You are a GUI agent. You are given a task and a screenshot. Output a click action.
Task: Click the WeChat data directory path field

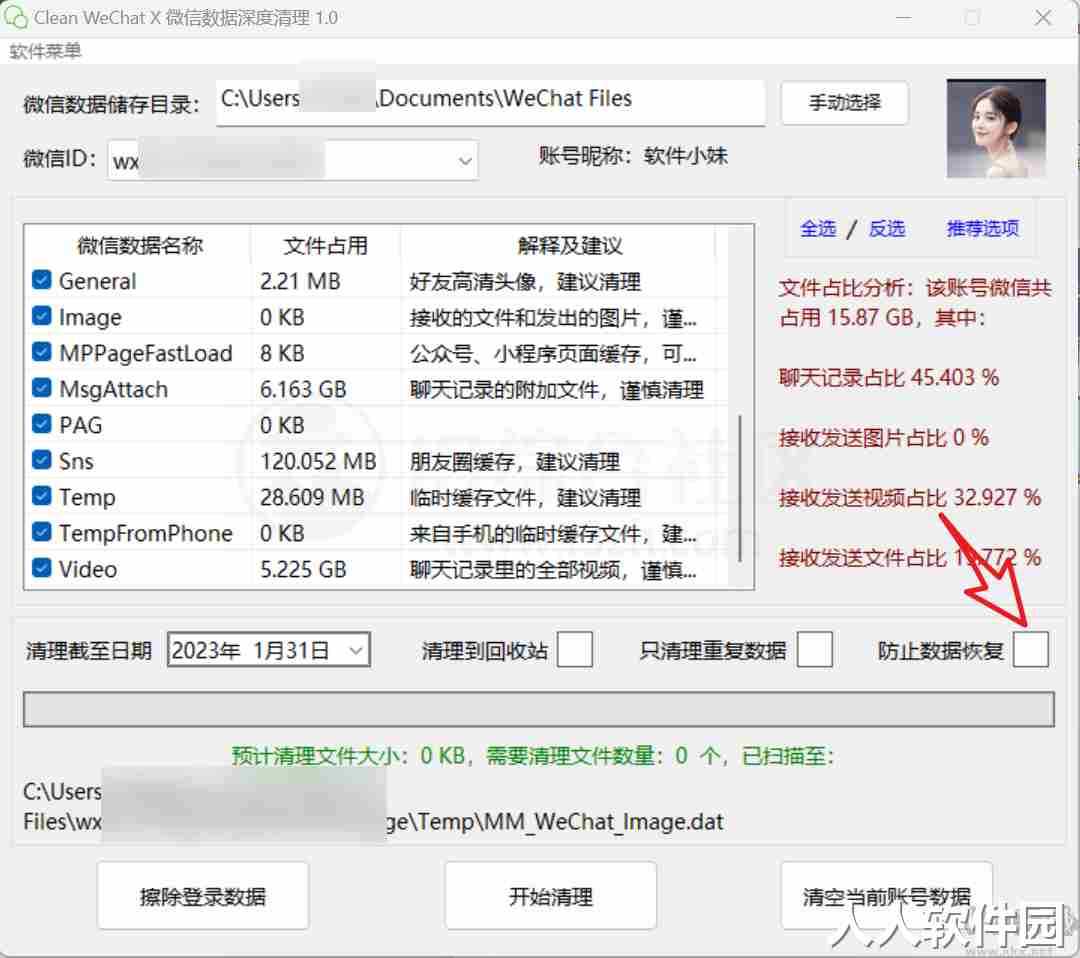490,102
